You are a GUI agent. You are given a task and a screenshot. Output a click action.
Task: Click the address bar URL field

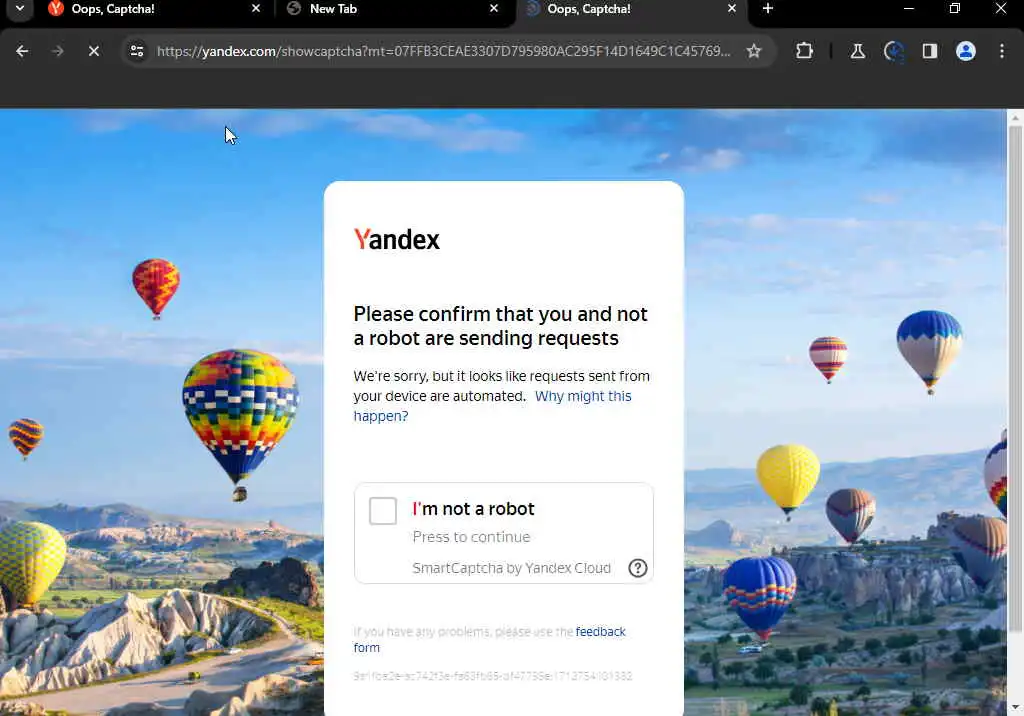[x=443, y=51]
